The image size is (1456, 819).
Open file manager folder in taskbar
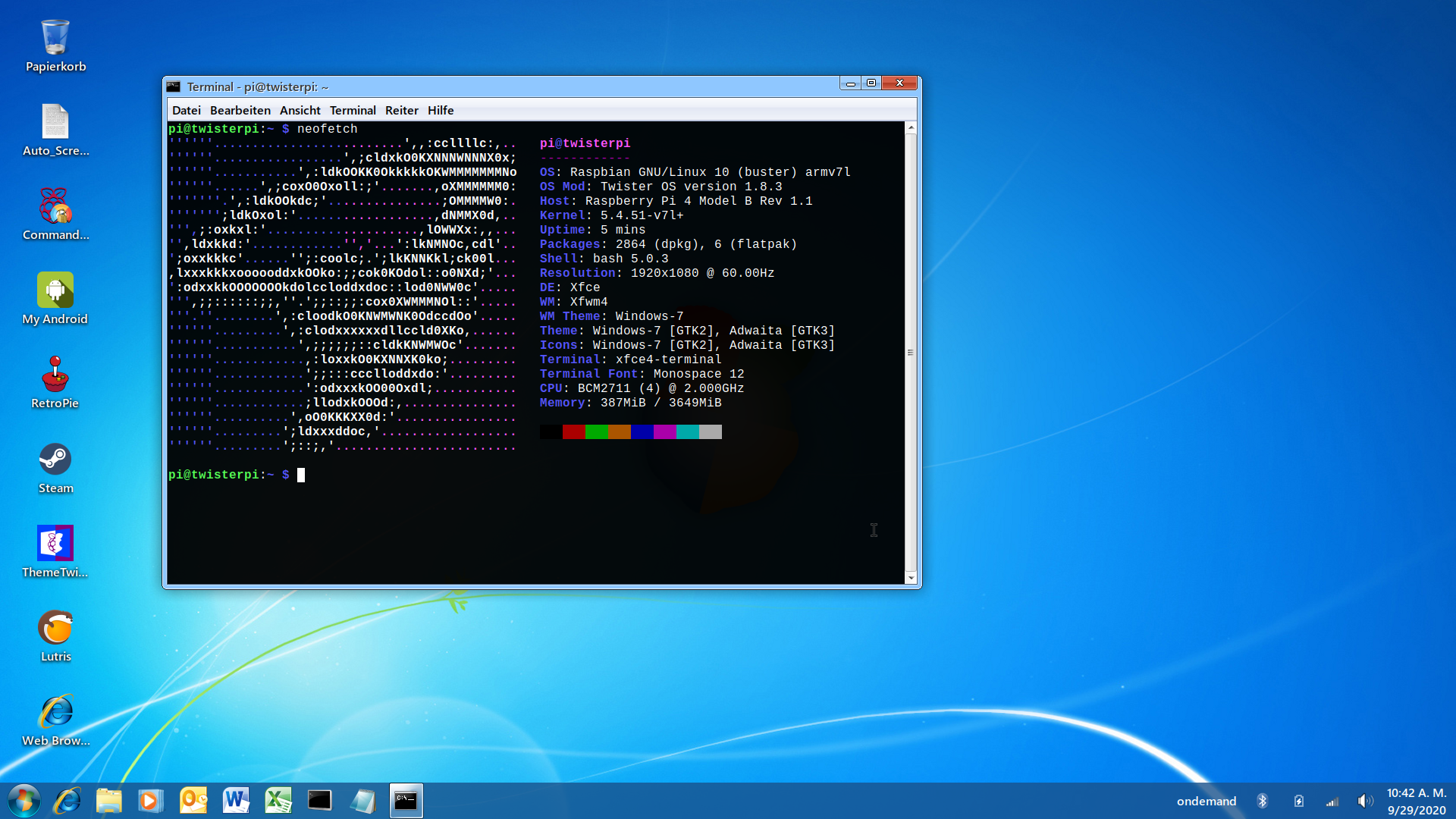coord(109,801)
